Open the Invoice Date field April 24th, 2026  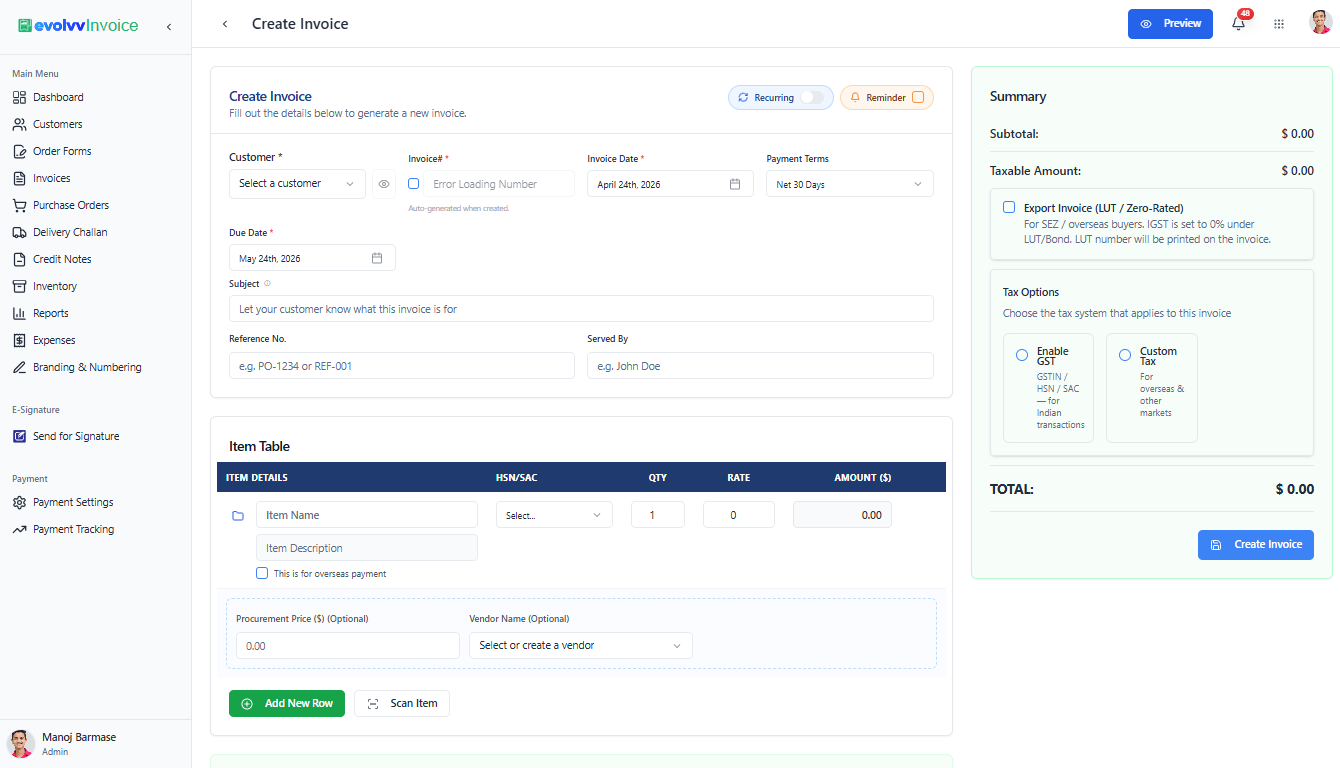670,184
